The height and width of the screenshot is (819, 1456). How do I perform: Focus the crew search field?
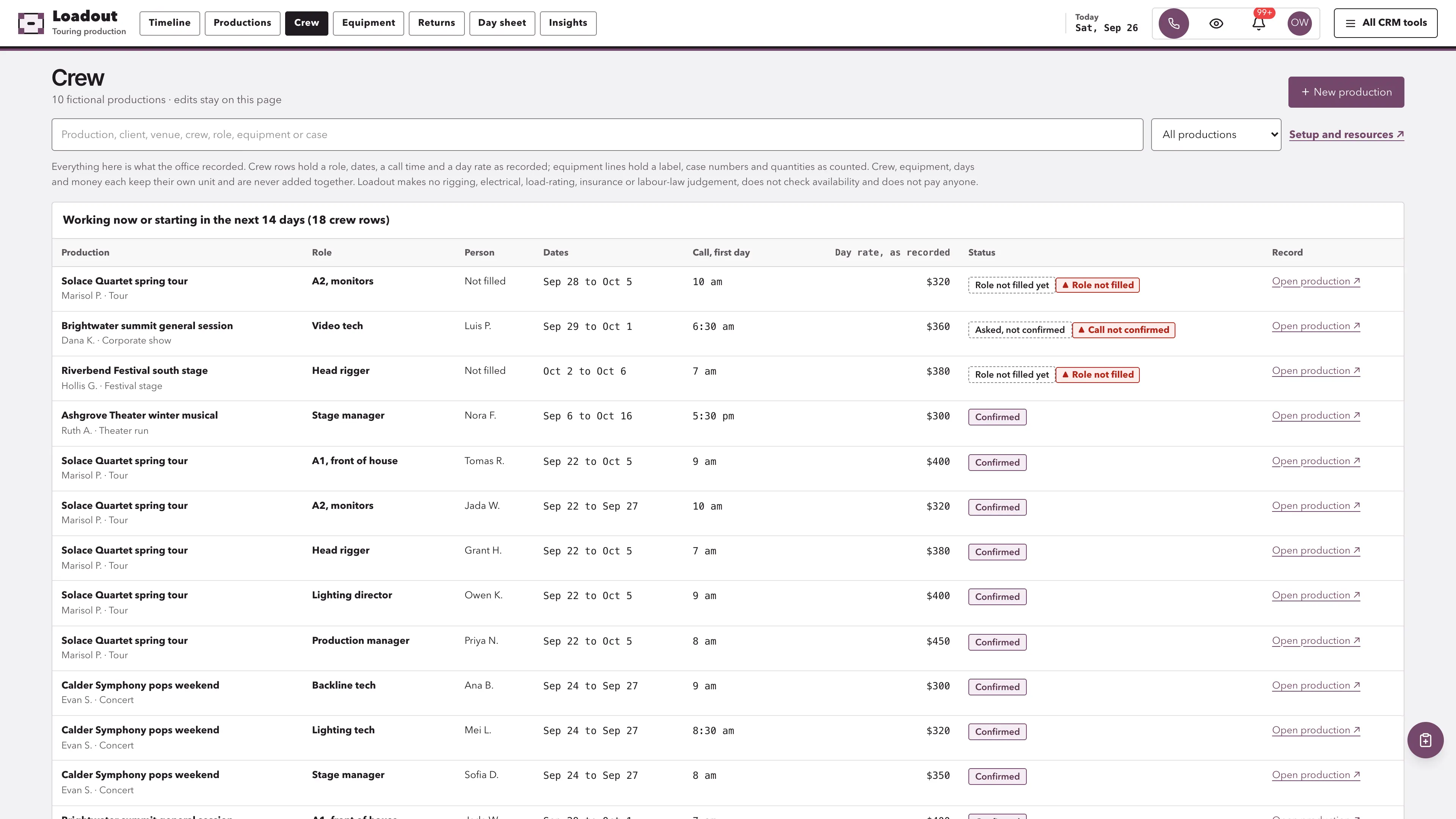597,135
